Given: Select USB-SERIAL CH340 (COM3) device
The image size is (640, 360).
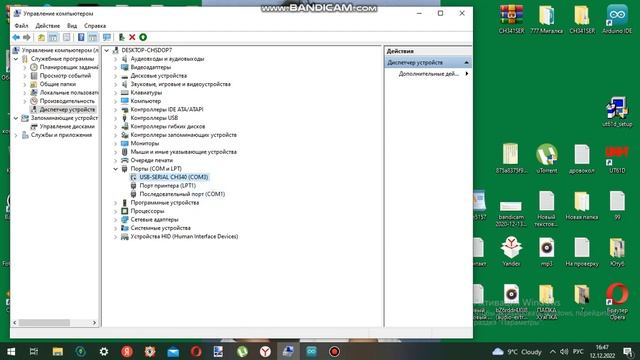Looking at the screenshot, I should [x=174, y=177].
